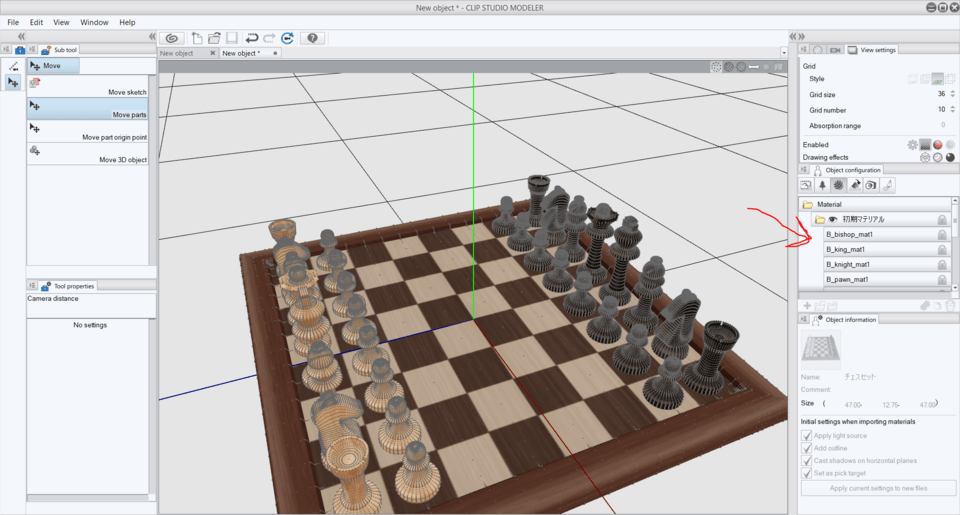The image size is (960, 515).
Task: Click the Undo arrow in the toolbar
Action: coord(252,38)
